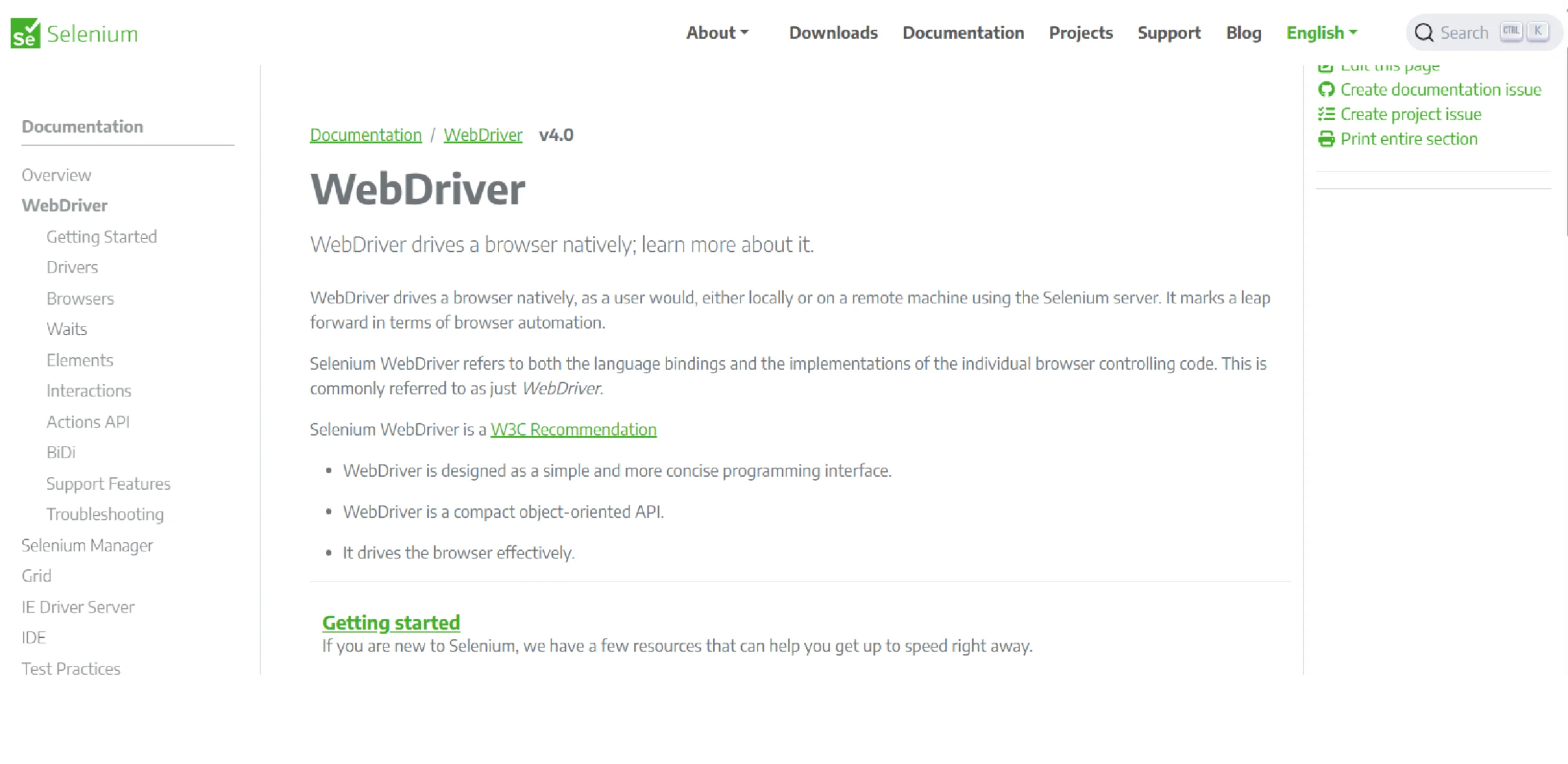Open Browsers in the sidebar
Viewport: 1568px width, 764px height.
(80, 298)
